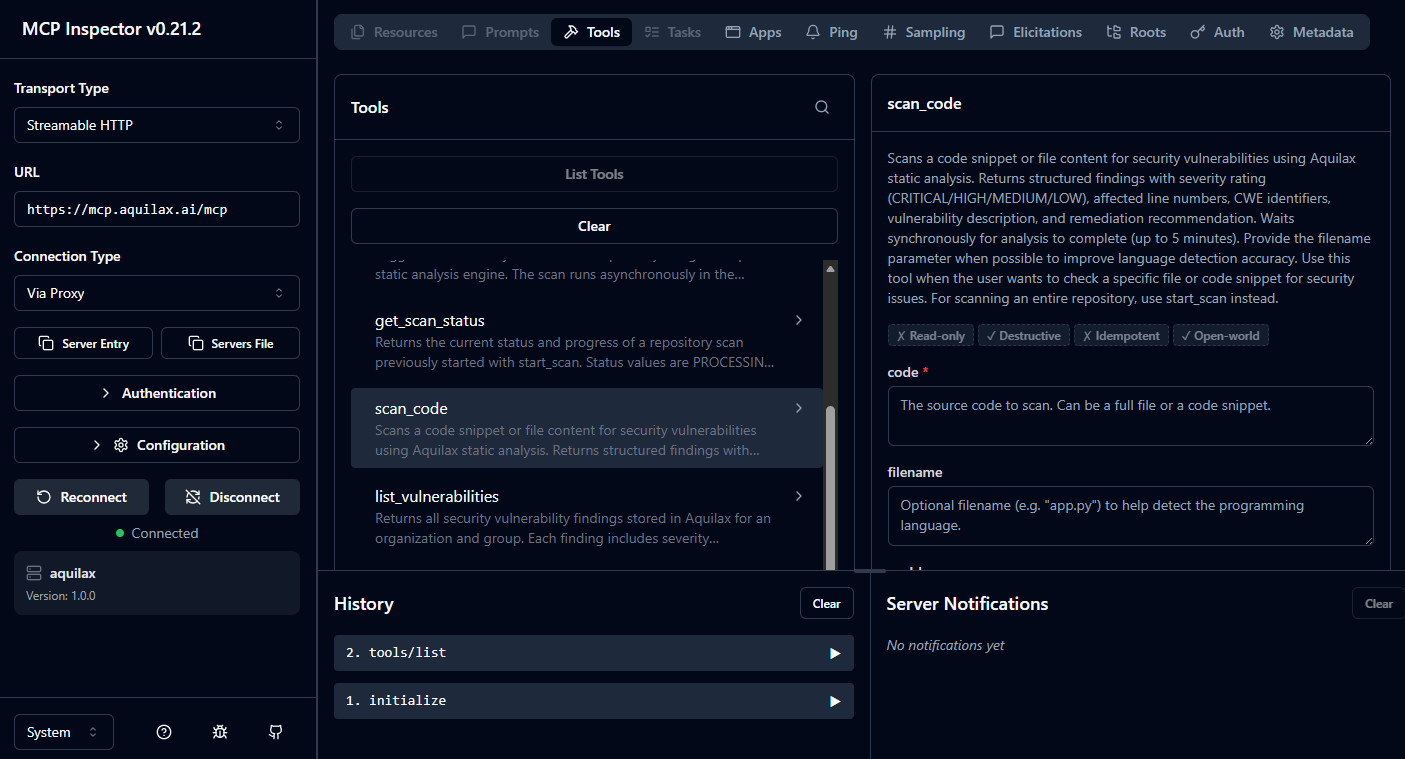
Task: Click the tools list scrollbar
Action: [x=830, y=487]
